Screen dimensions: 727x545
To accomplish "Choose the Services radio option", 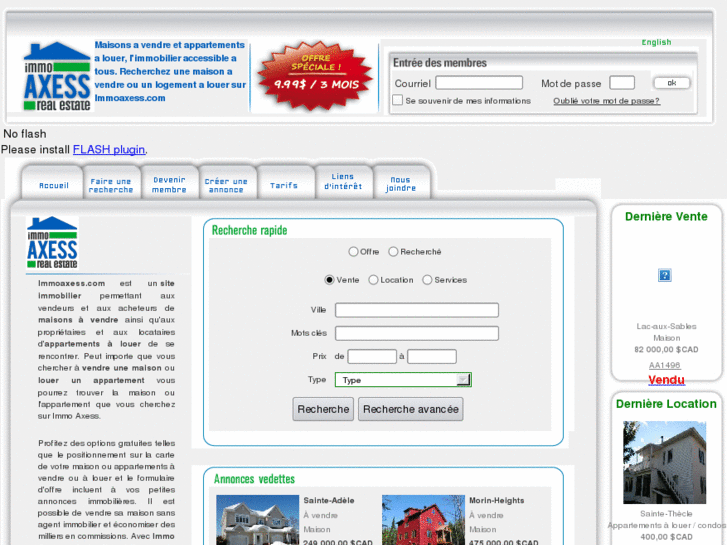I will [427, 280].
